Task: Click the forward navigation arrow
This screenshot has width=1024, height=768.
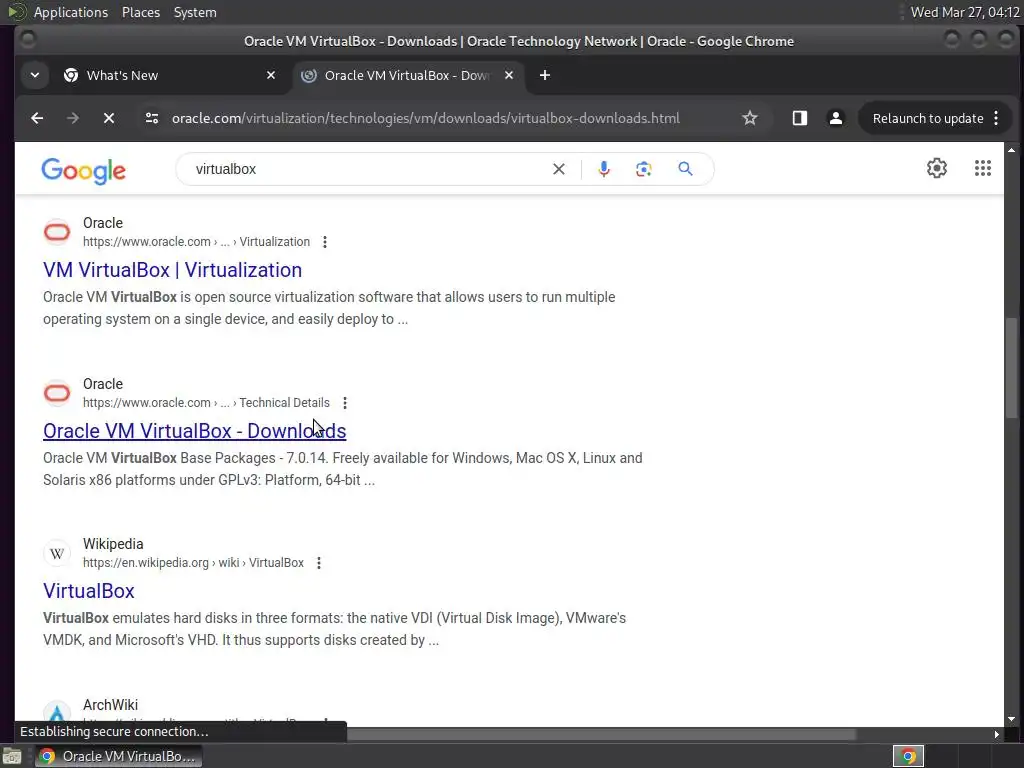Action: click(73, 118)
